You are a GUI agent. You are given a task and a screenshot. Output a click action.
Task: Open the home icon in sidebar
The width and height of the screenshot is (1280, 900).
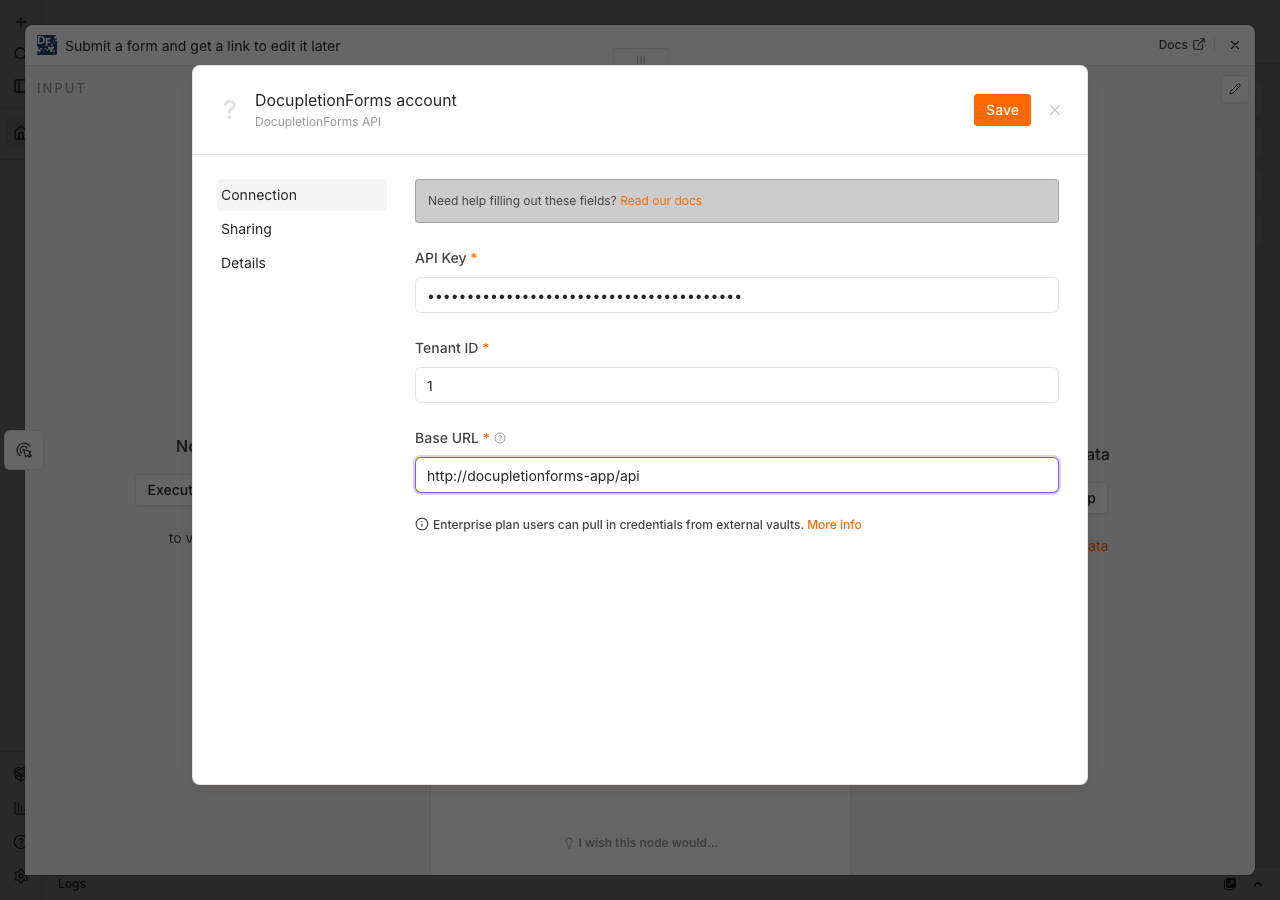pyautogui.click(x=20, y=133)
